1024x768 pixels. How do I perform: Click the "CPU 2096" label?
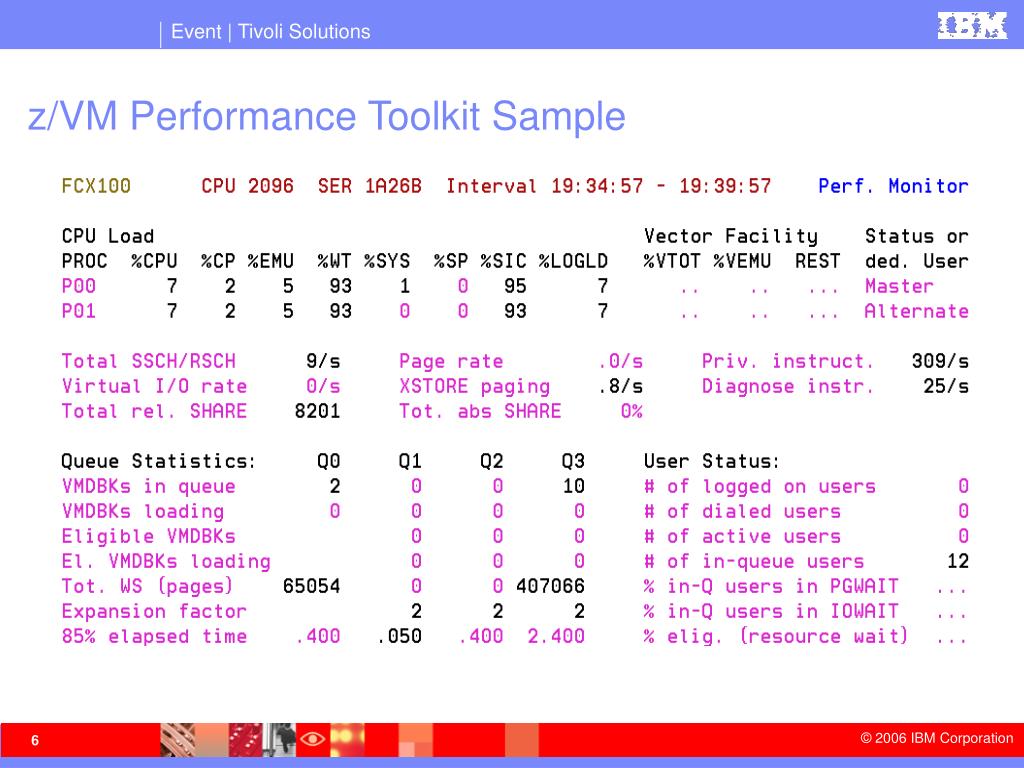(248, 186)
